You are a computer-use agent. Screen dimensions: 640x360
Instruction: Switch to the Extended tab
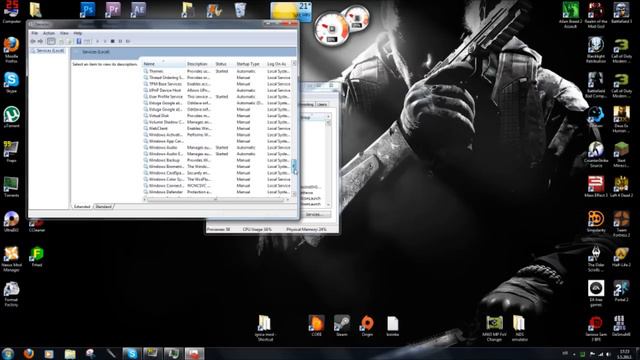[x=82, y=207]
